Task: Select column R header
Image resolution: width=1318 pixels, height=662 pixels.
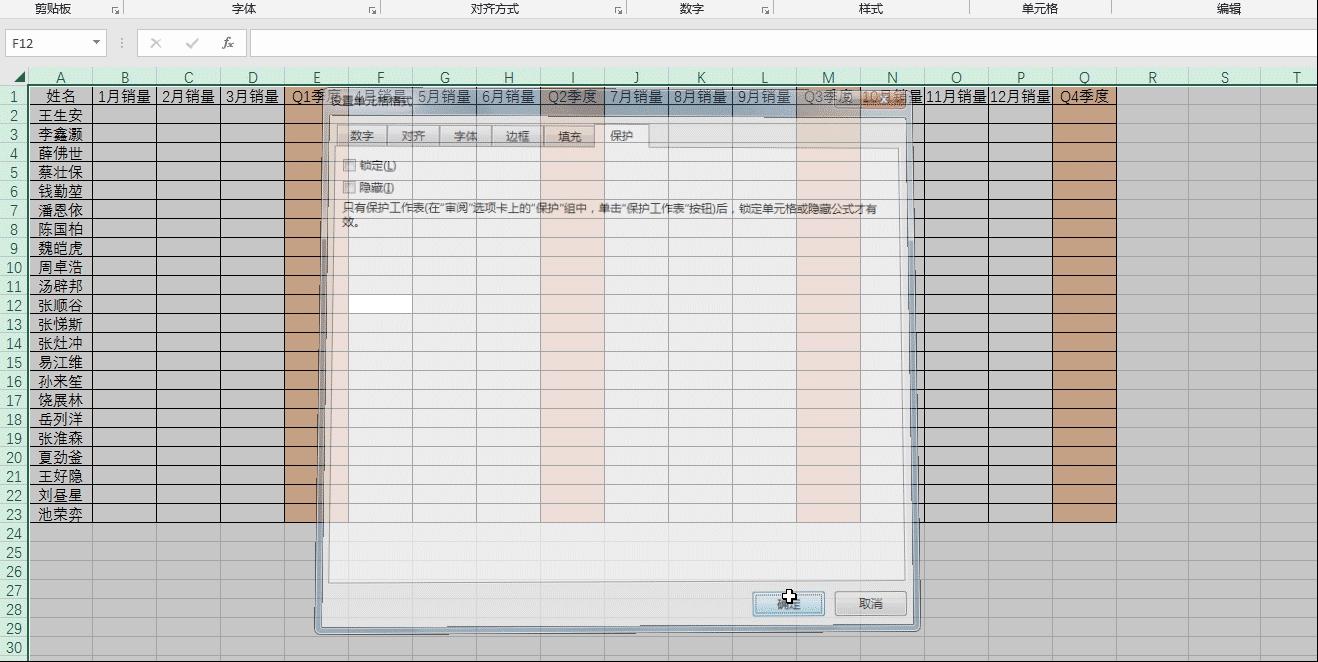Action: (1153, 77)
